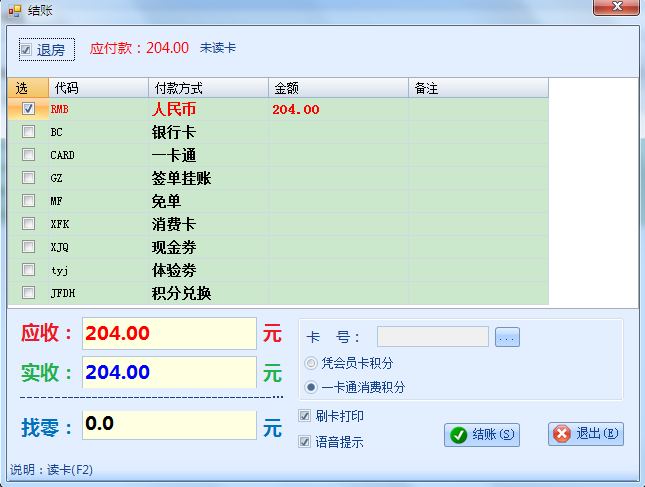The image size is (645, 487).
Task: Click the 备注 column header
Action: [478, 88]
